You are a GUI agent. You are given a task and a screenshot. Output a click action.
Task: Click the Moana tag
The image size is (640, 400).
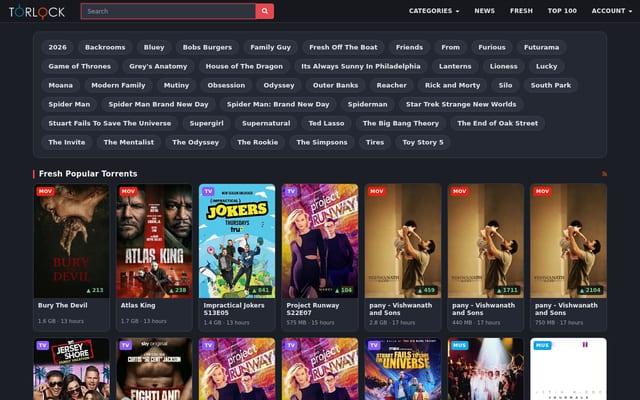click(60, 85)
